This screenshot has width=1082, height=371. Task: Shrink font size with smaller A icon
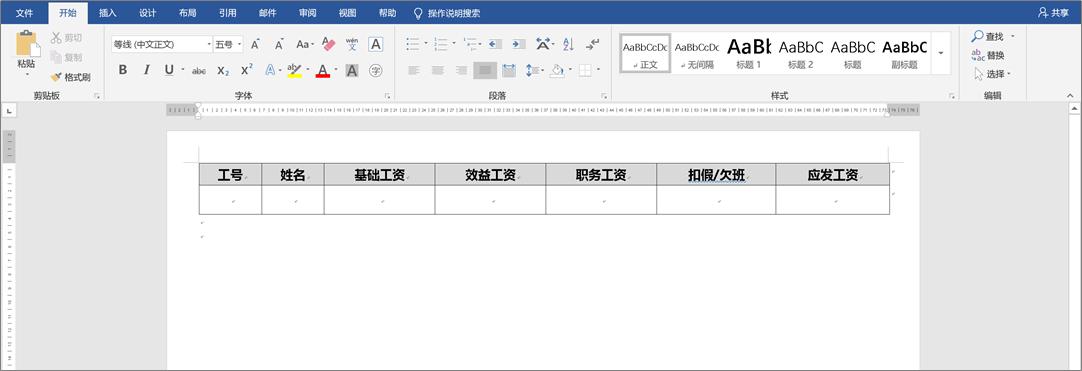tap(279, 44)
